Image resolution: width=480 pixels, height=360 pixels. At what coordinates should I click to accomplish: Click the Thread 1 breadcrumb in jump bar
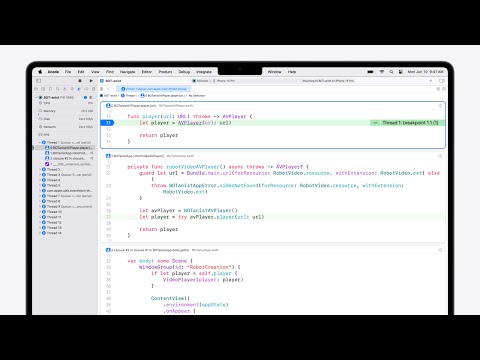[129, 96]
